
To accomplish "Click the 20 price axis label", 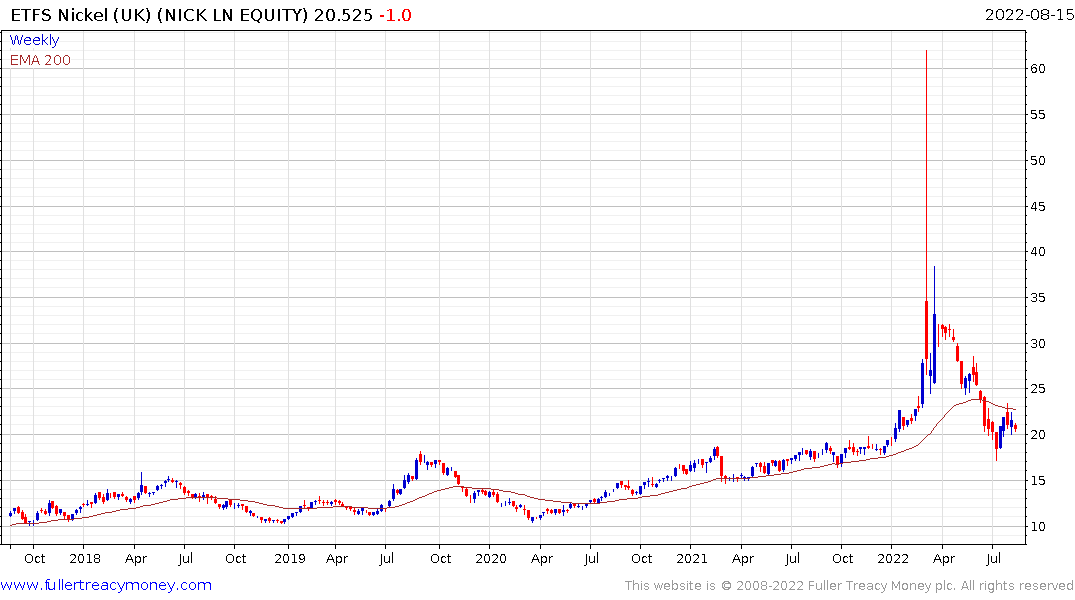I will point(1037,435).
